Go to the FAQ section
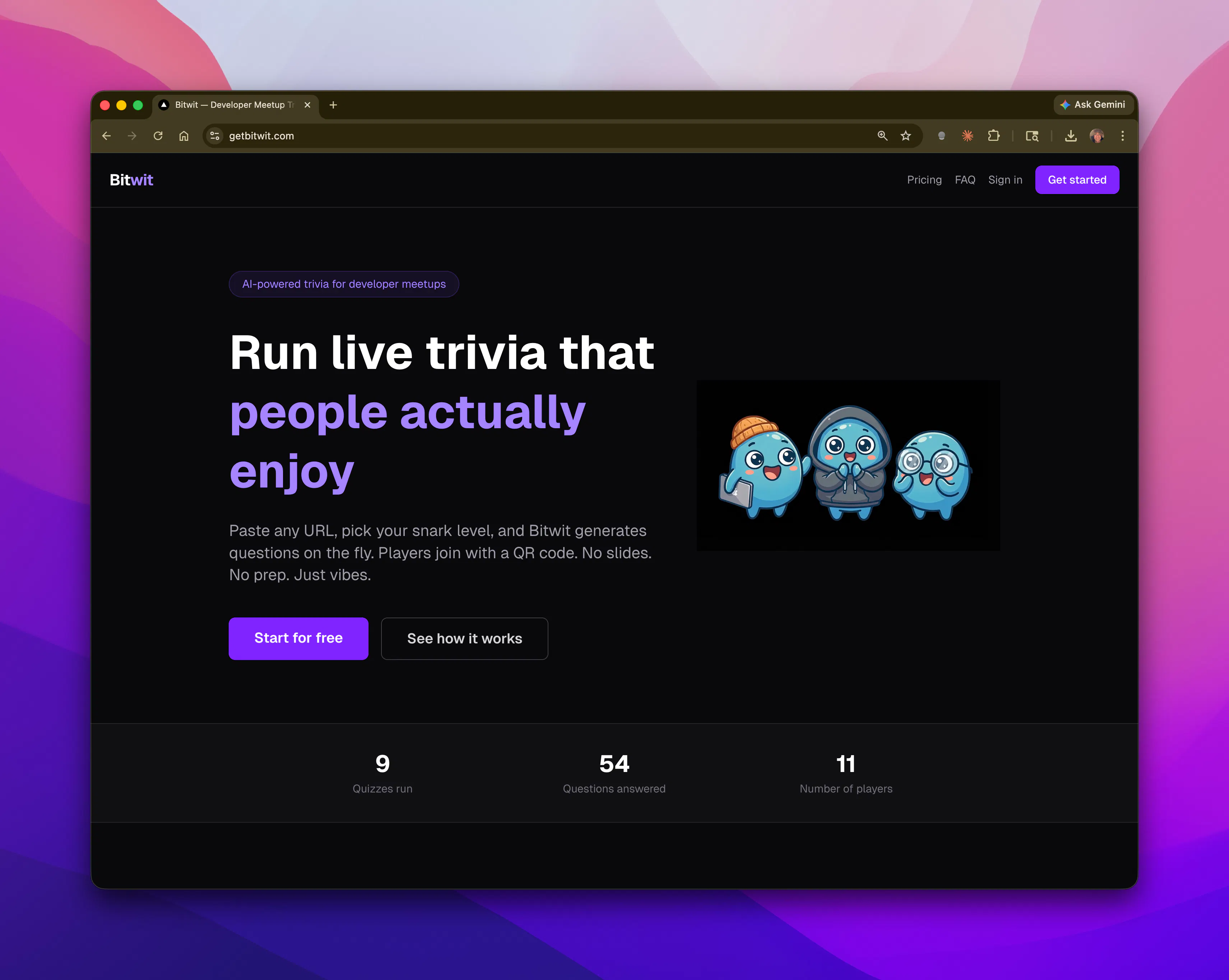The width and height of the screenshot is (1229, 980). 965,180
